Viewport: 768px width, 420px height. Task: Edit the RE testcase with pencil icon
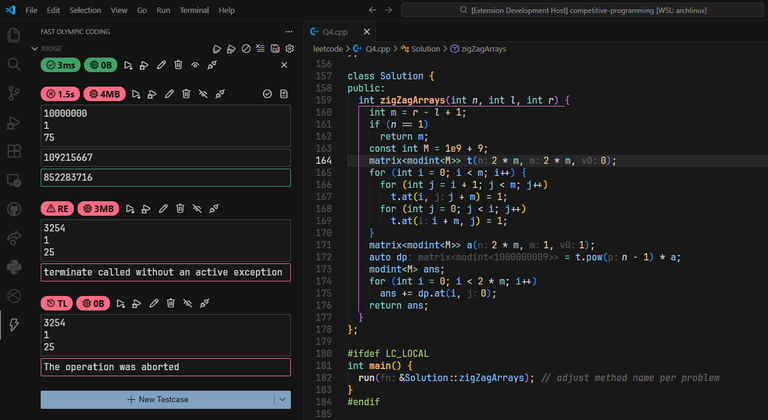(x=163, y=208)
